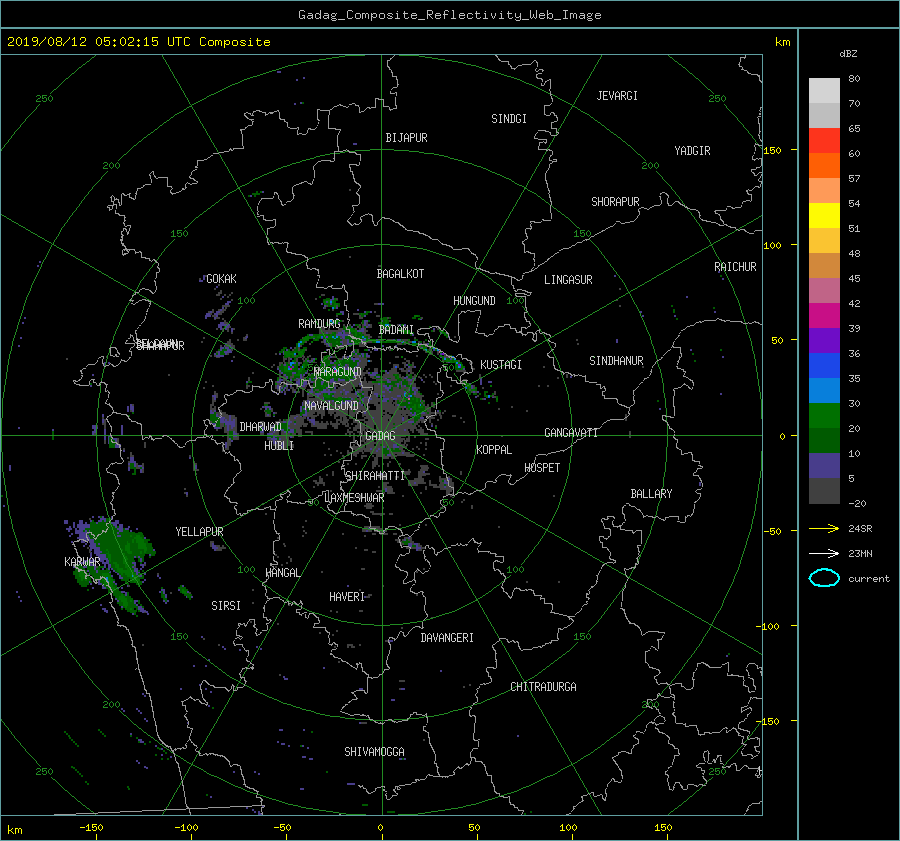Click the BIJAPUR city label
Image resolution: width=900 pixels, height=841 pixels.
pyautogui.click(x=406, y=138)
